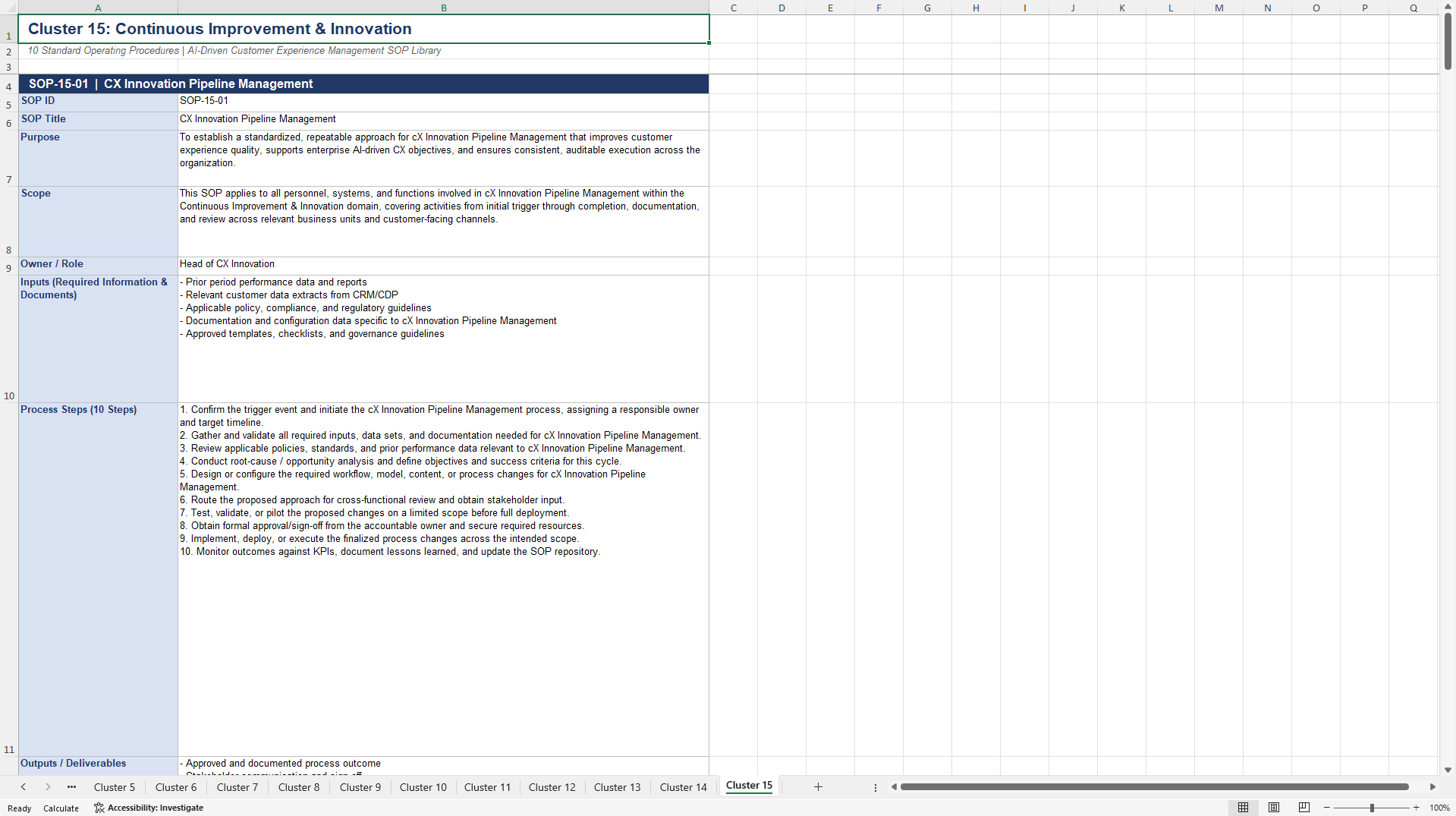Select column B header
Image resolution: width=1456 pixels, height=816 pixels.
(444, 8)
